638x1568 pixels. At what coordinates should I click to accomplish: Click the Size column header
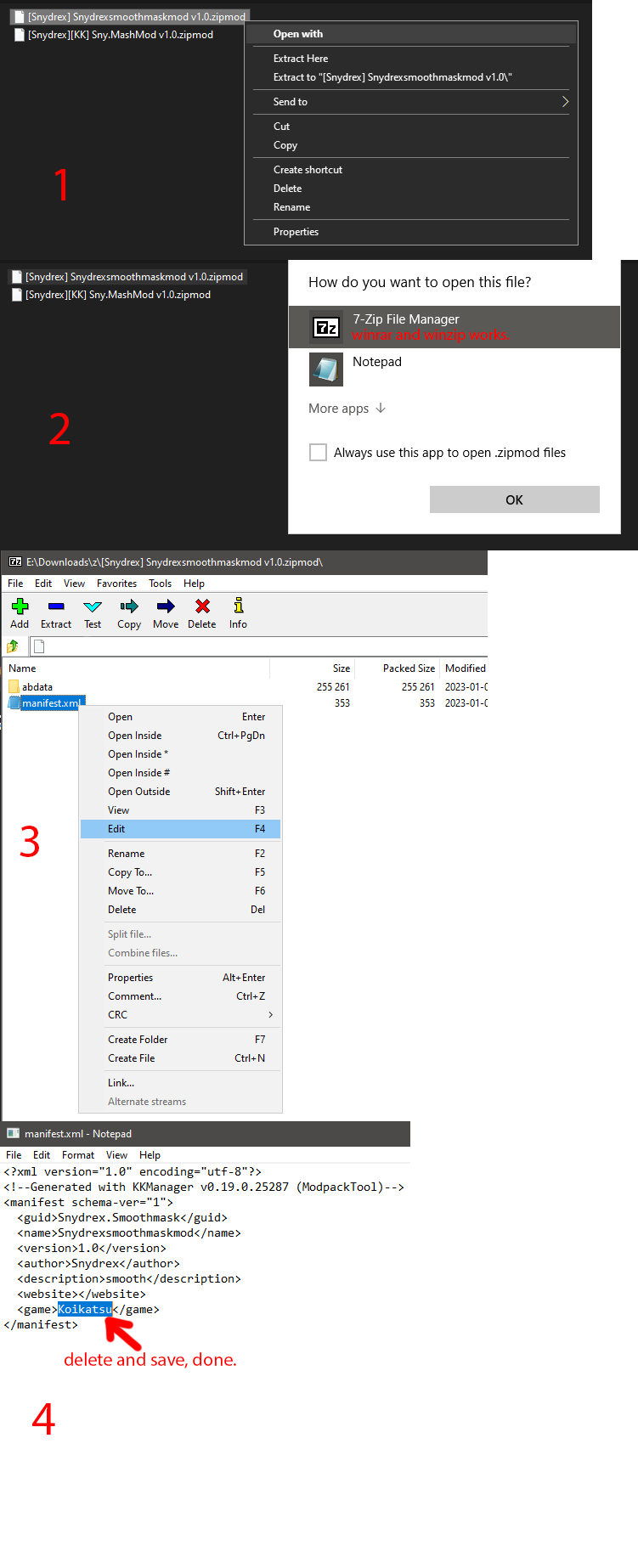pyautogui.click(x=342, y=668)
